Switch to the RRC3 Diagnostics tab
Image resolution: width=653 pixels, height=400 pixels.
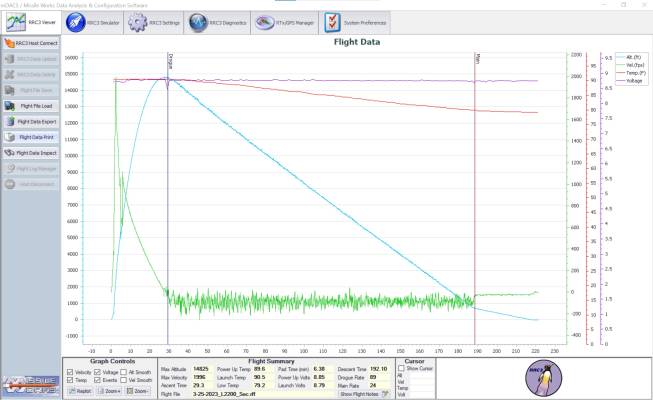point(213,22)
